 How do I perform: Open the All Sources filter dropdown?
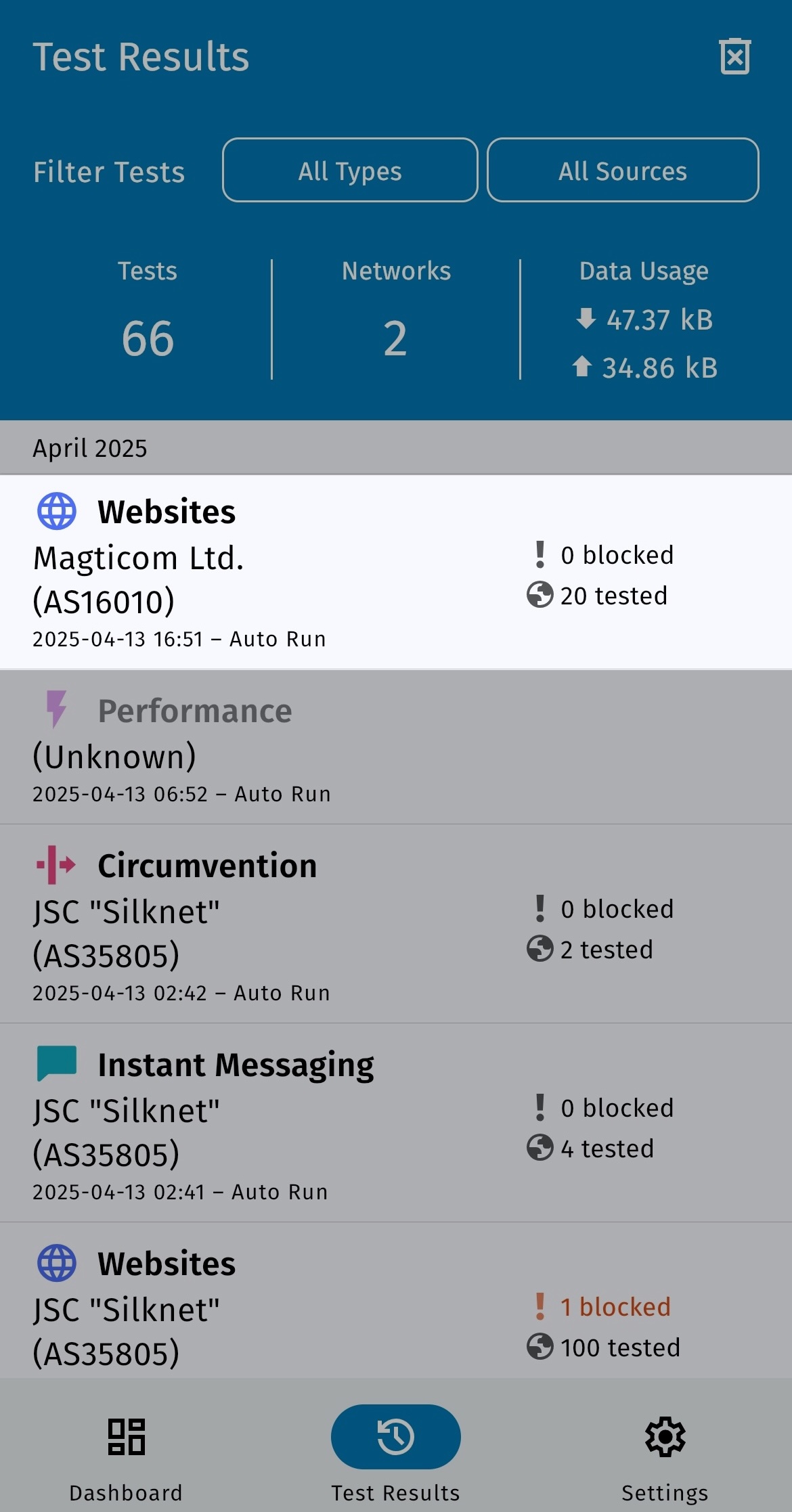(622, 171)
